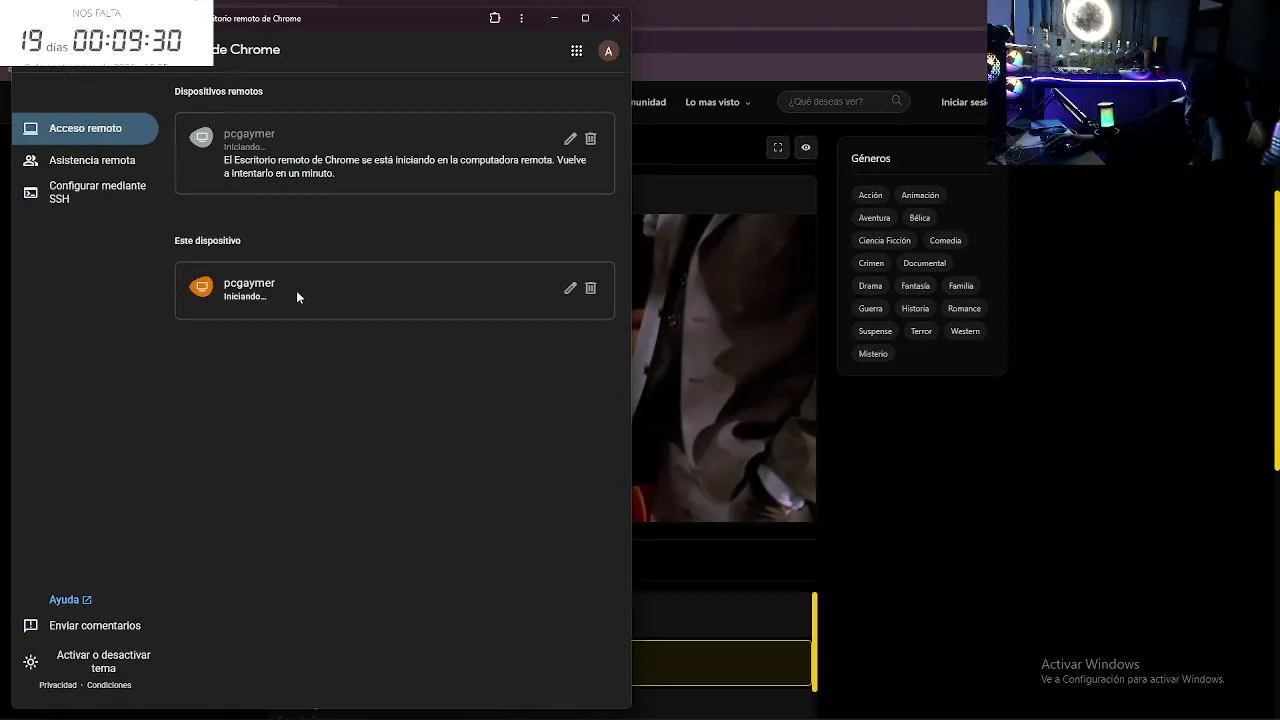Click Enviar comentarios
The height and width of the screenshot is (720, 1280).
click(82, 626)
